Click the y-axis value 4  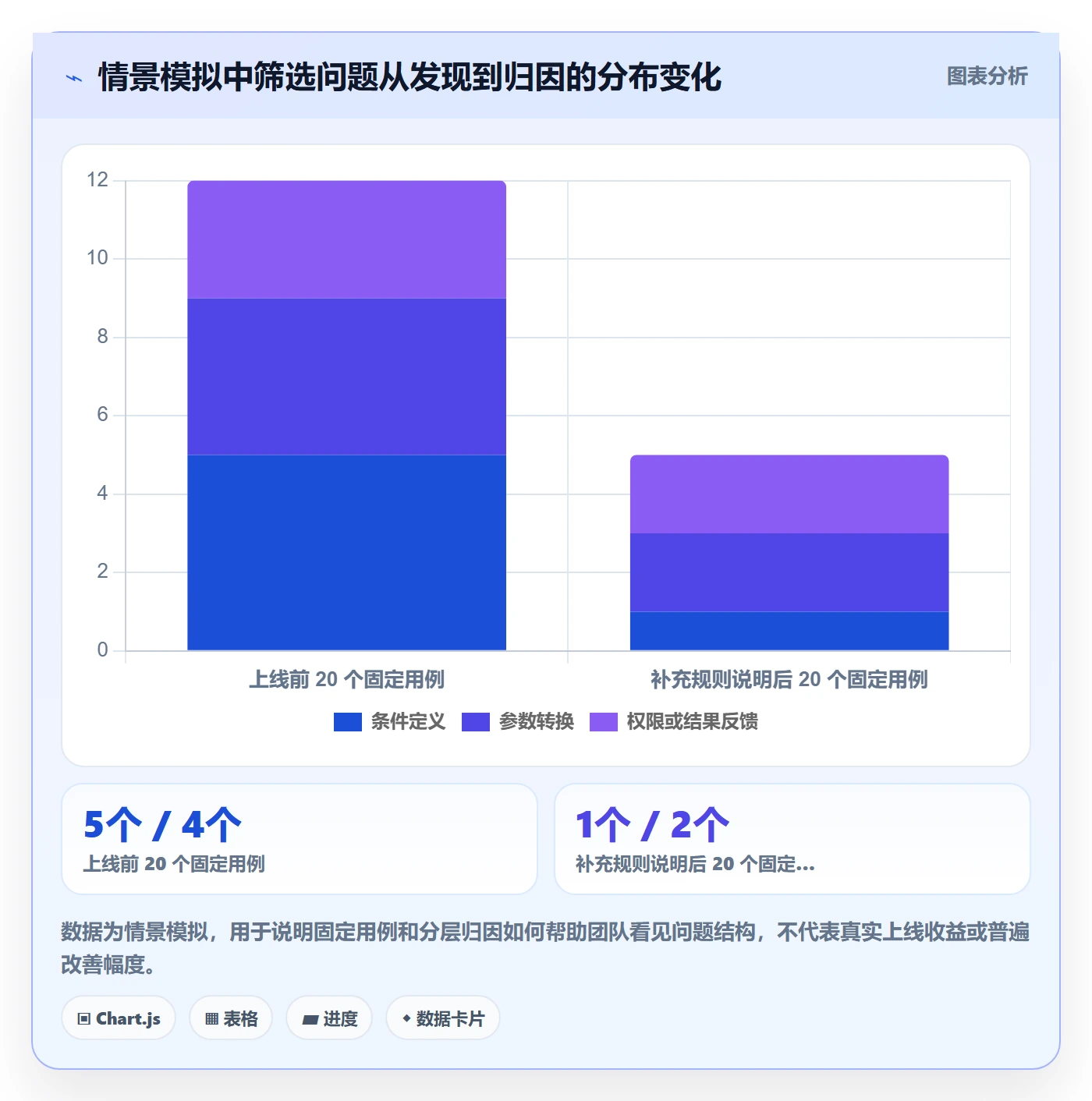102,494
